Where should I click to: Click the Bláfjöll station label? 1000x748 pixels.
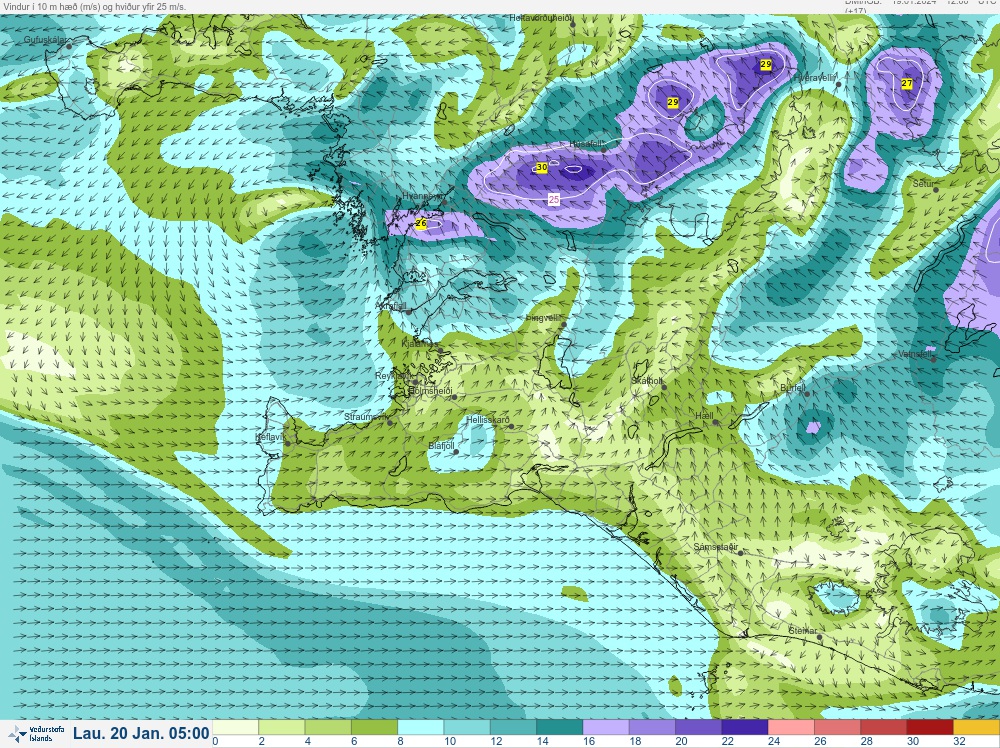click(441, 446)
